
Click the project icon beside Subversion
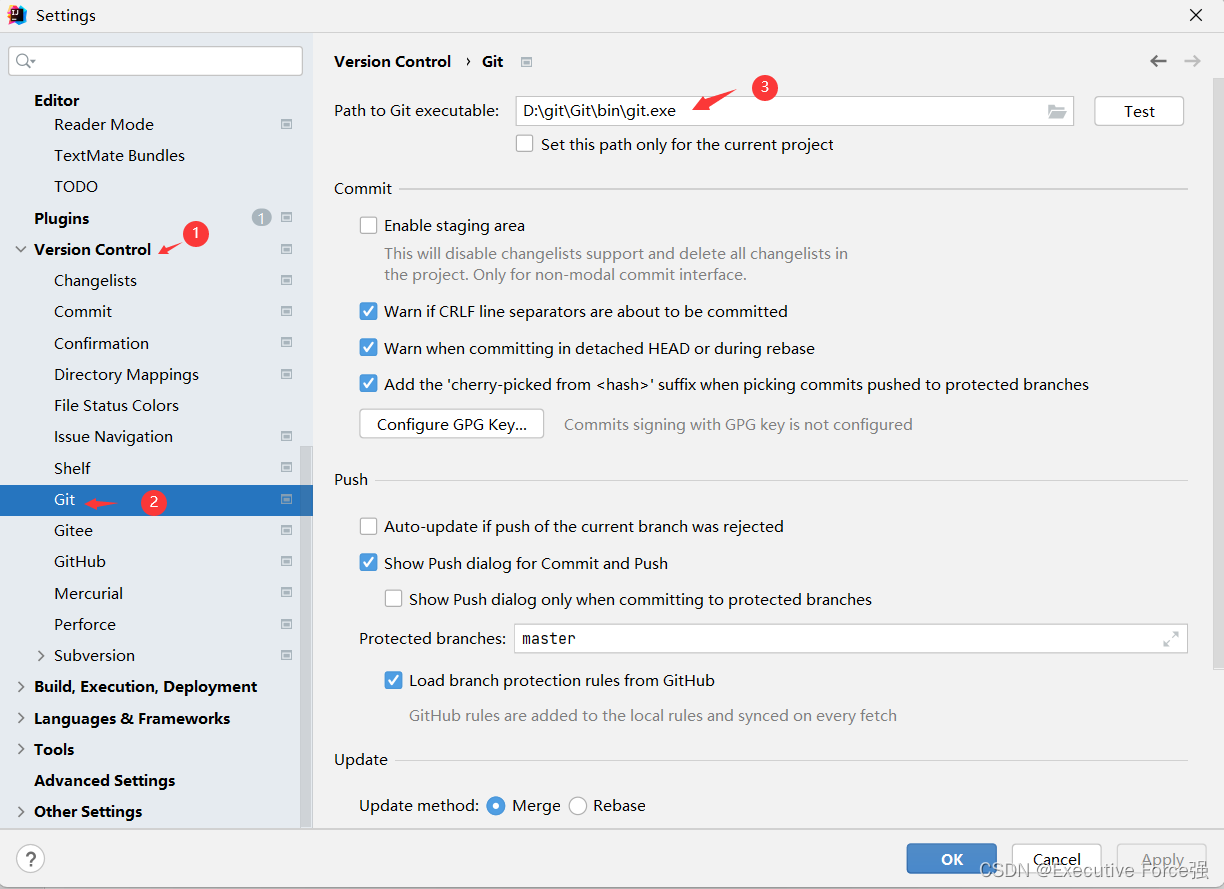click(287, 656)
